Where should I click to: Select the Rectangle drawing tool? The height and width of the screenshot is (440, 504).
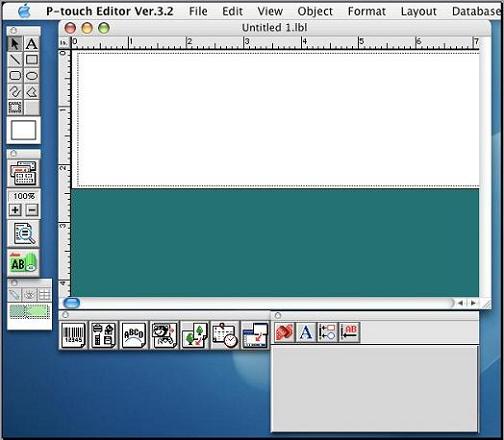32,60
